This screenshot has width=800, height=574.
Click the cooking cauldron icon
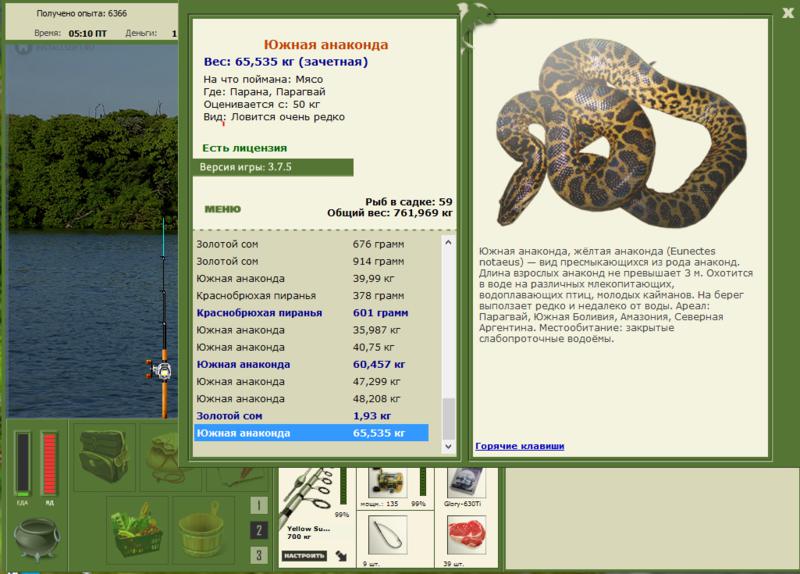36,539
